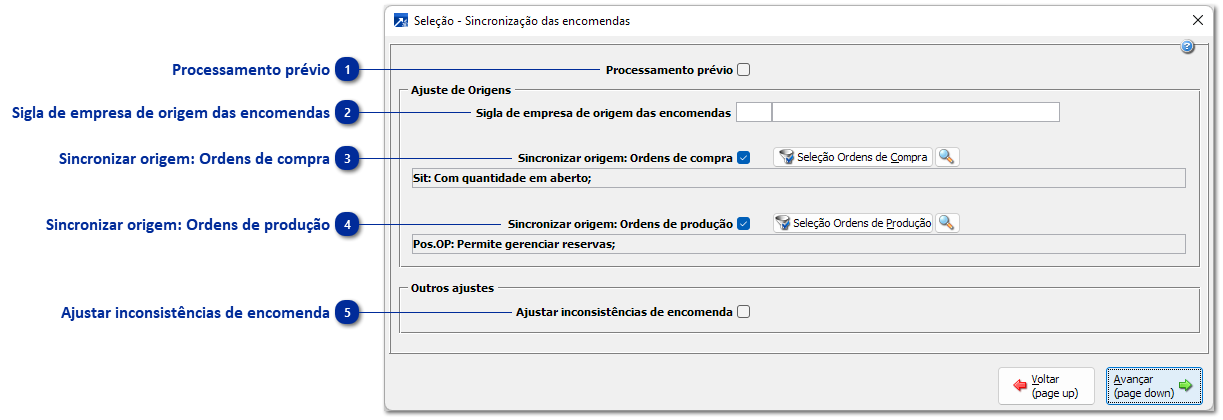Screen dimensions: 1223x420
Task: Open the blue help question mark icon
Action: click(x=1187, y=47)
